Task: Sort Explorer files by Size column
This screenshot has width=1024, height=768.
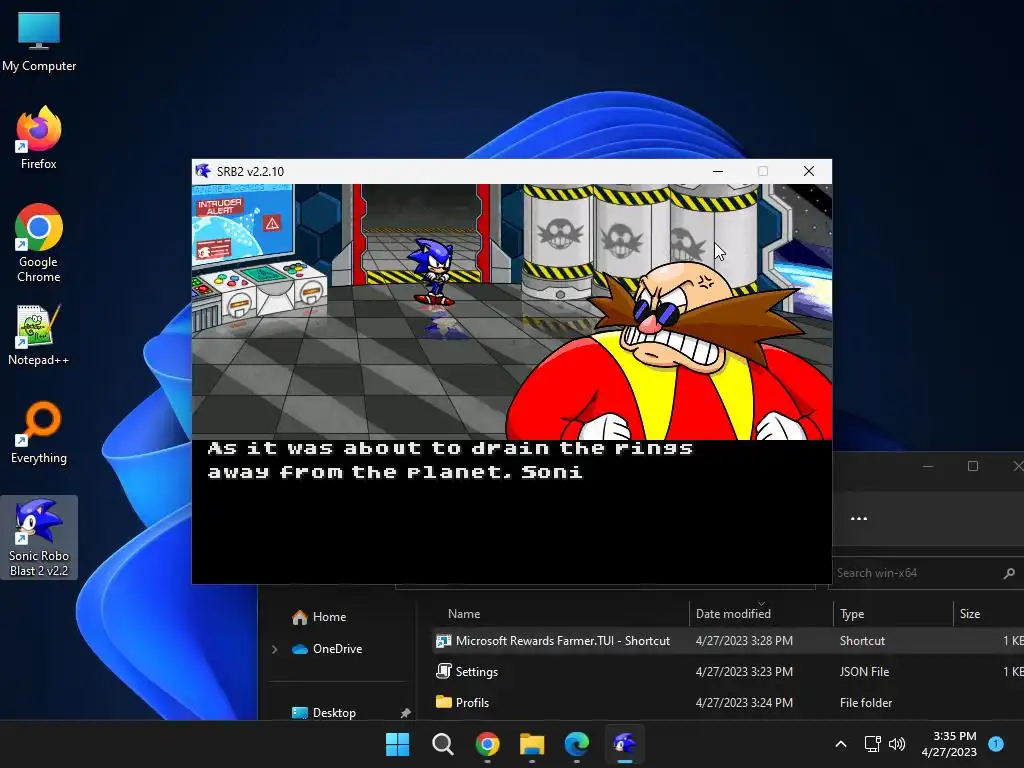Action: coord(970,614)
